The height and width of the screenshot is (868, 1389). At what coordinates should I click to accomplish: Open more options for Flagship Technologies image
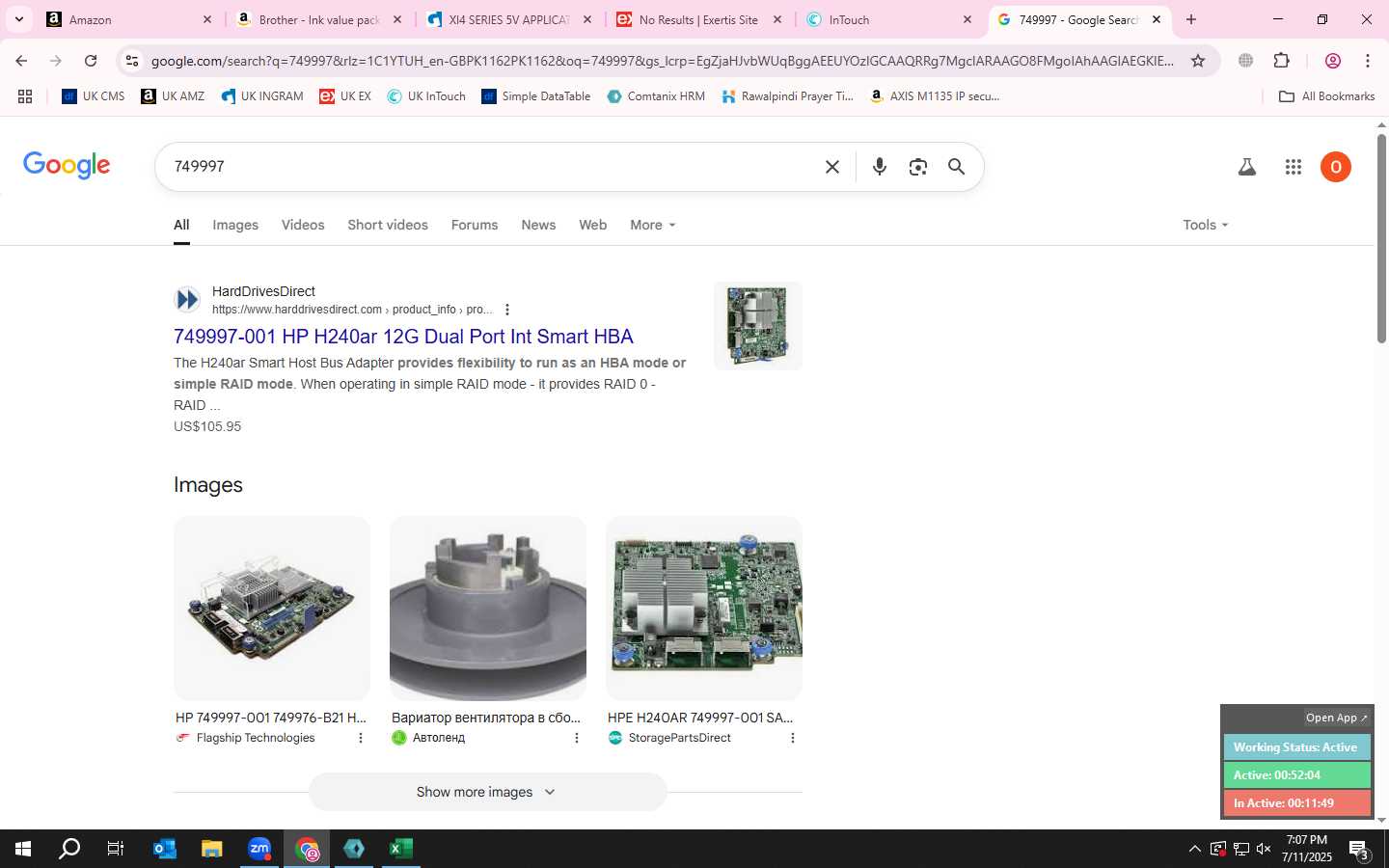tap(361, 738)
